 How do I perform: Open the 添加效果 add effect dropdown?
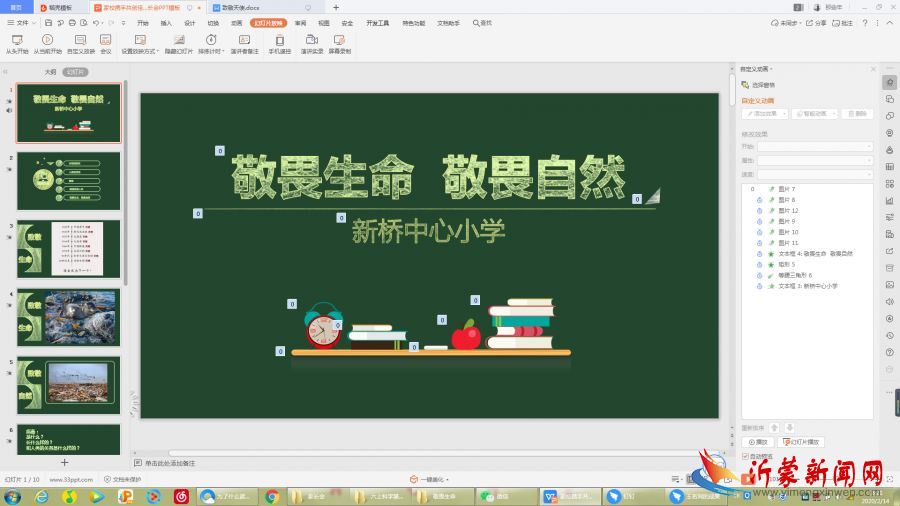(x=765, y=114)
